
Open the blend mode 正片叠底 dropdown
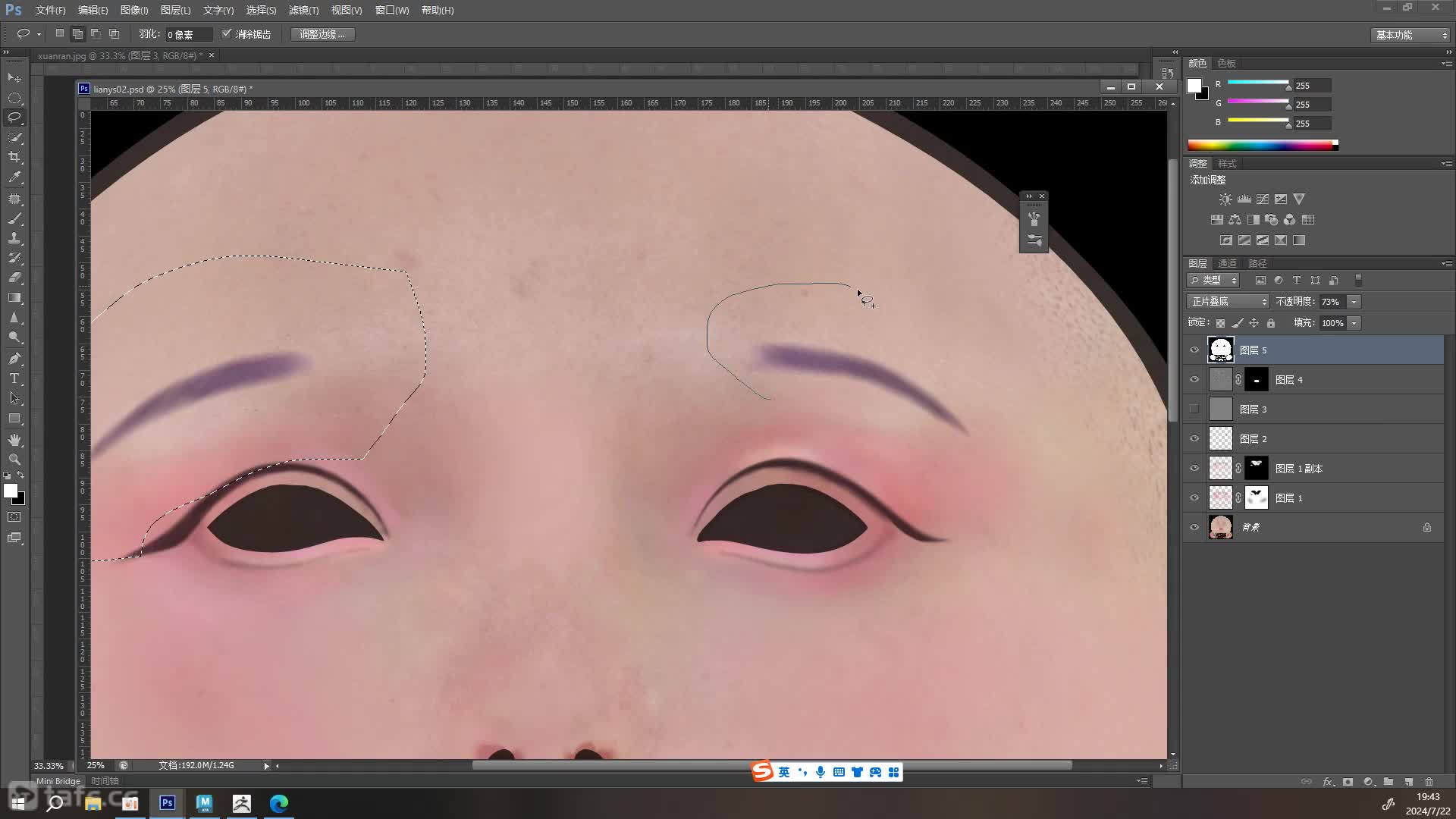point(1228,302)
